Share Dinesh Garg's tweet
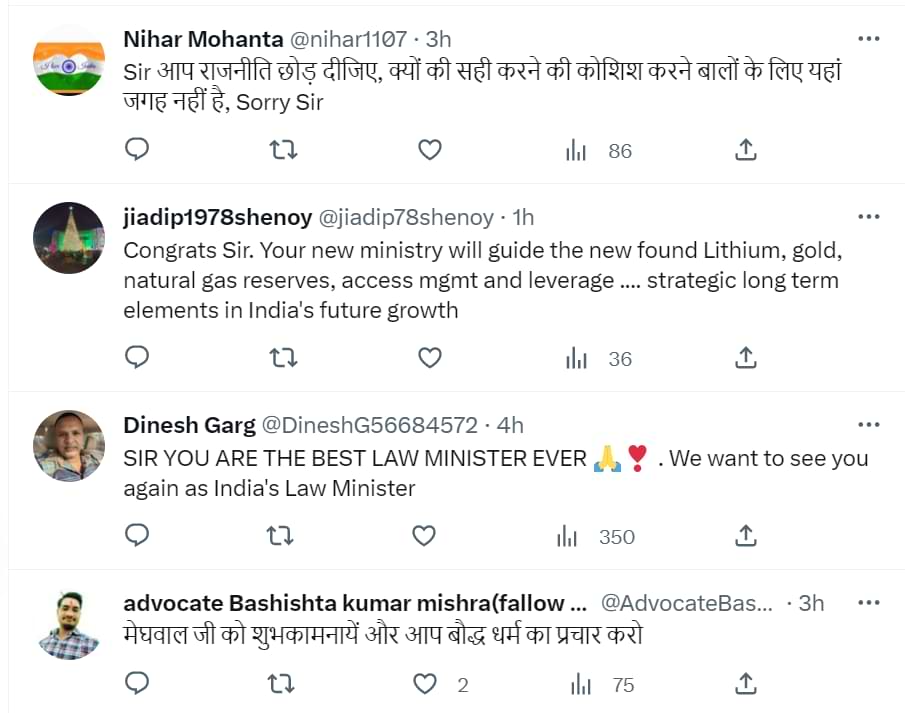The width and height of the screenshot is (905, 713). tap(745, 536)
